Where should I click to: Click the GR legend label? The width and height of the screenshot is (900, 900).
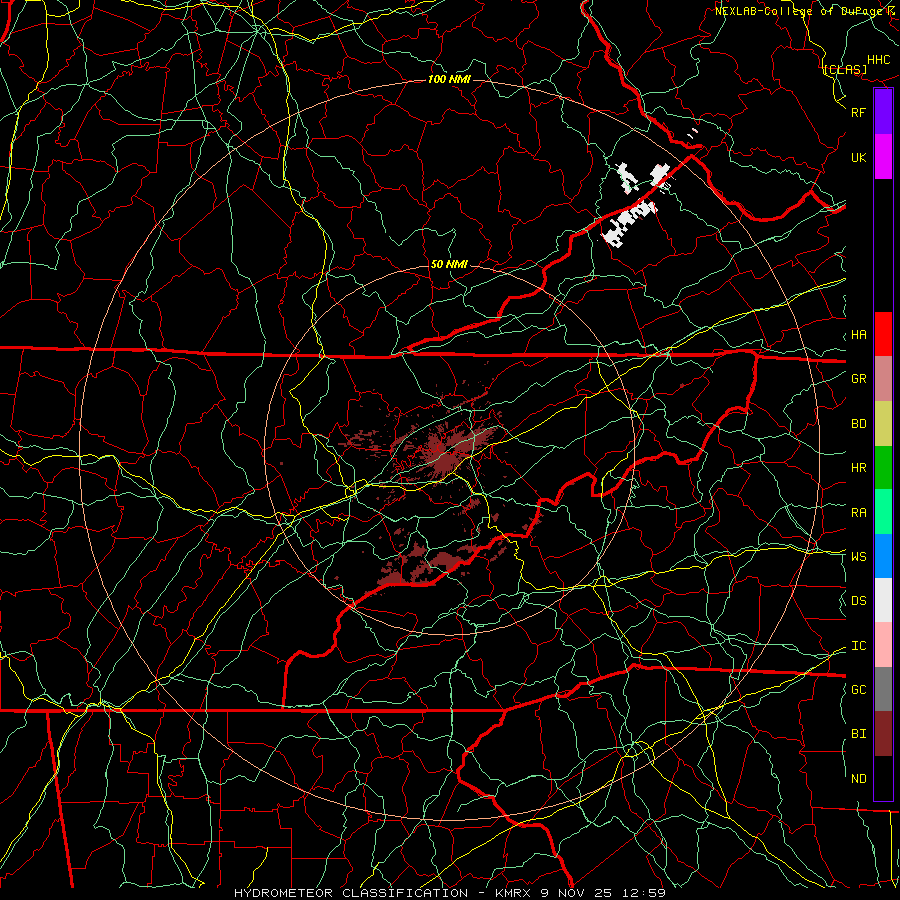(859, 379)
